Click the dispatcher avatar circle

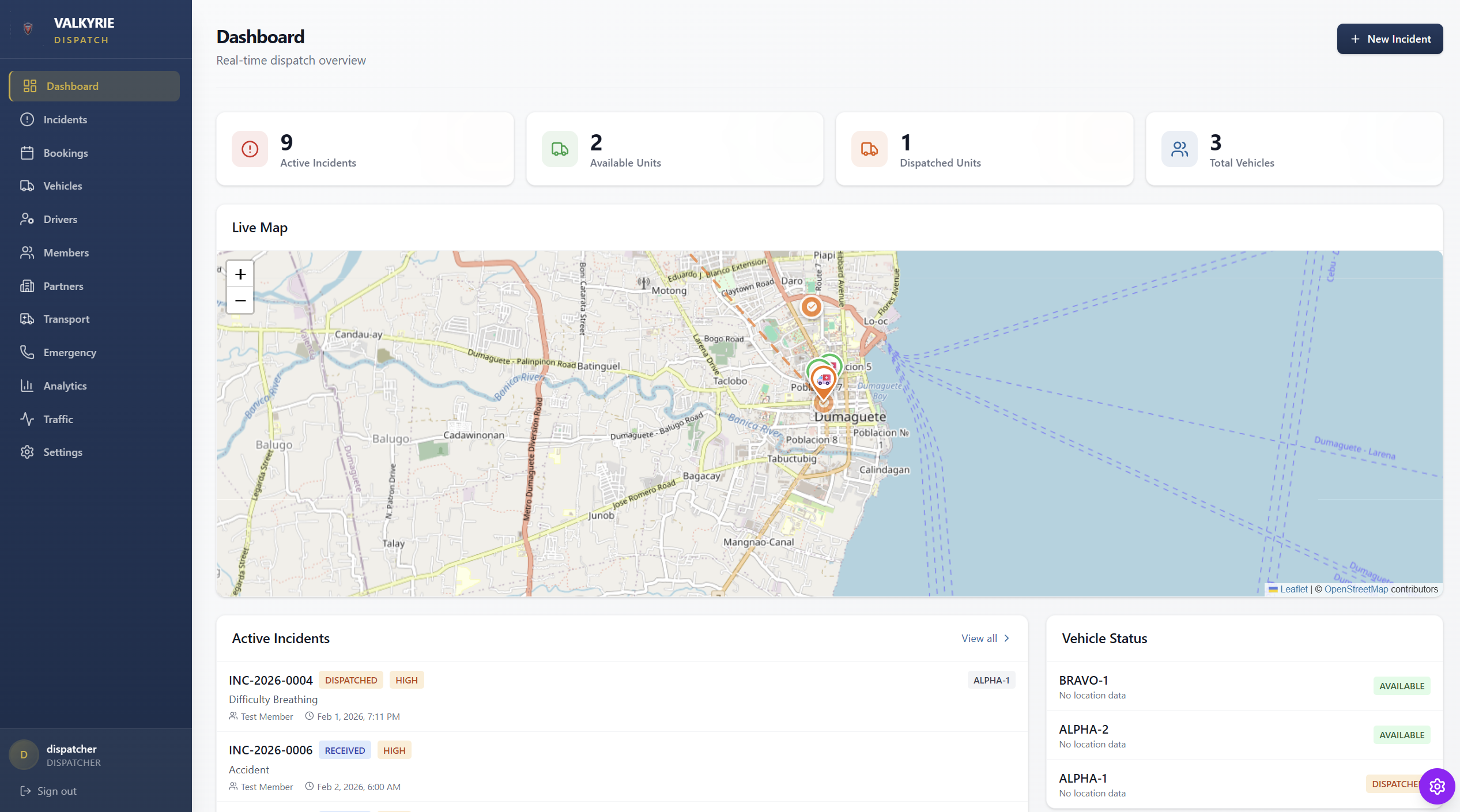pos(24,754)
